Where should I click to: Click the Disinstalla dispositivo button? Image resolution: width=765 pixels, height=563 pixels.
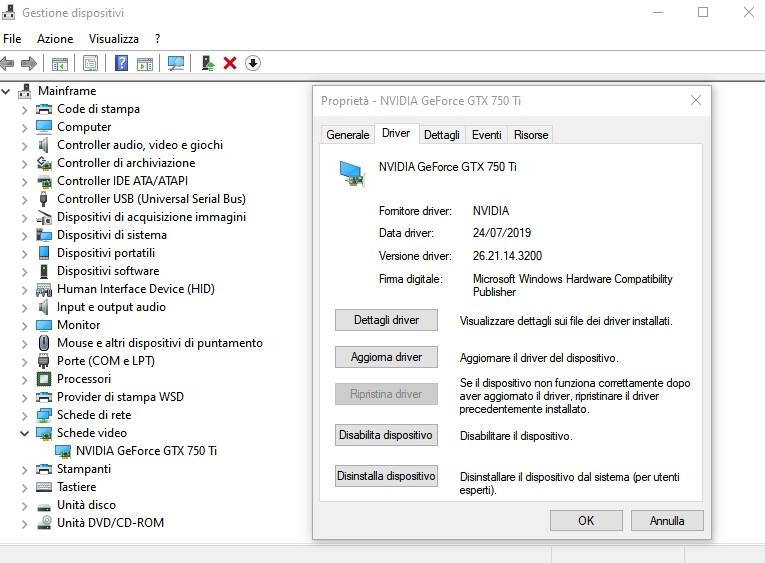click(x=386, y=476)
